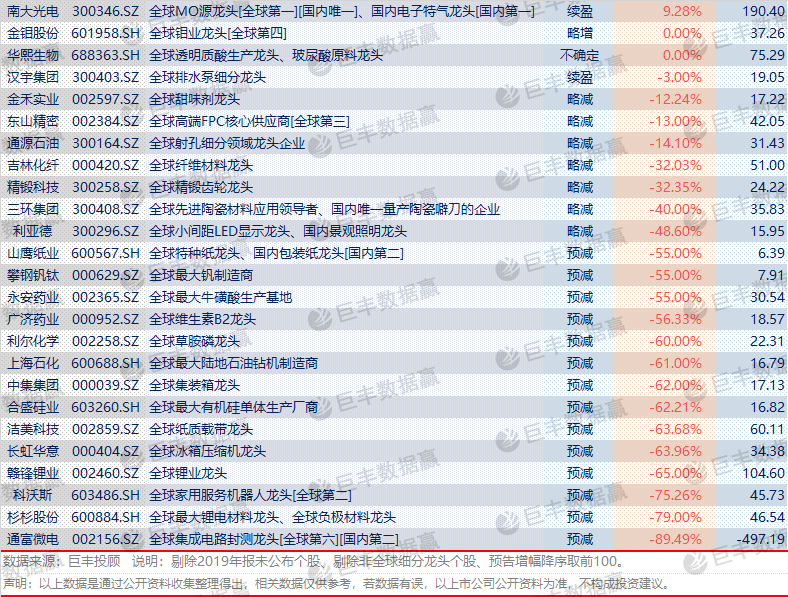788x597 pixels.
Task: Click description 全球精锻齿轮龙头
Action: coord(201,187)
